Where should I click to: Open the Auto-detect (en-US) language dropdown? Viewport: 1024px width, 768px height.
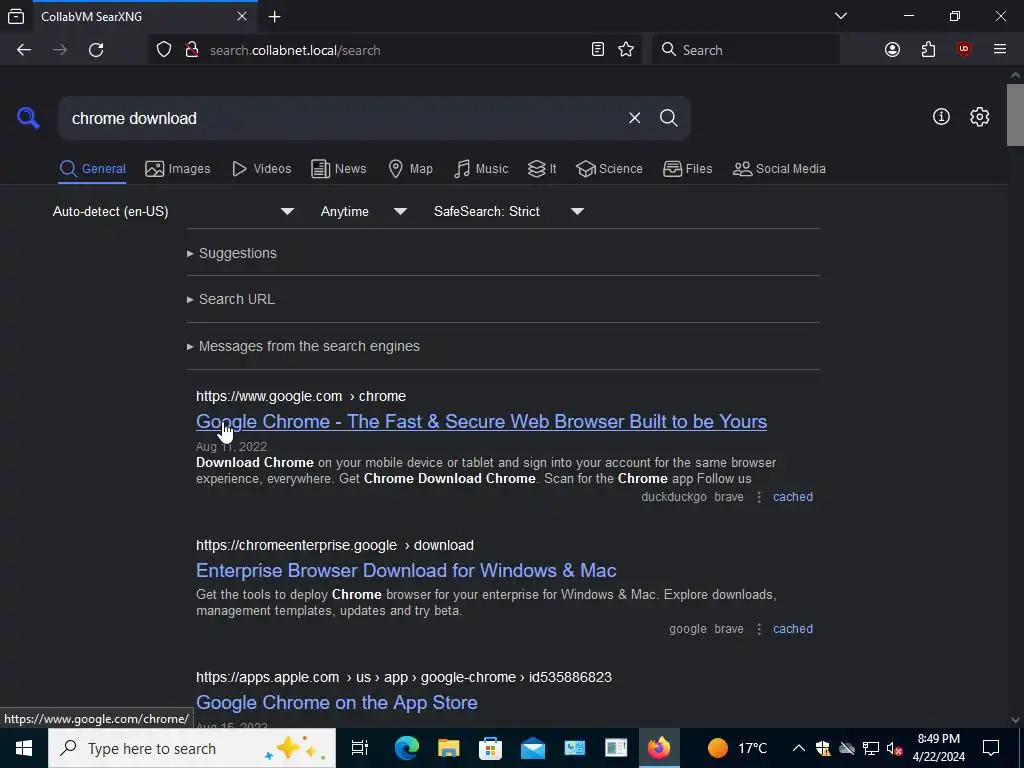point(174,212)
